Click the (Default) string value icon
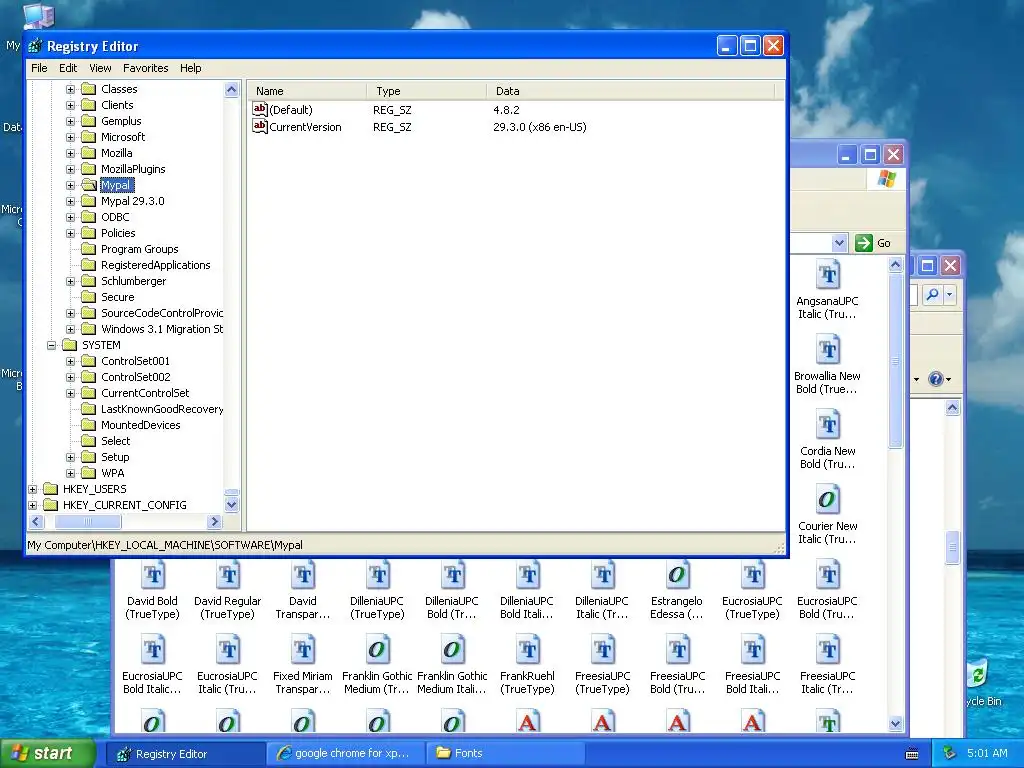 click(x=260, y=109)
